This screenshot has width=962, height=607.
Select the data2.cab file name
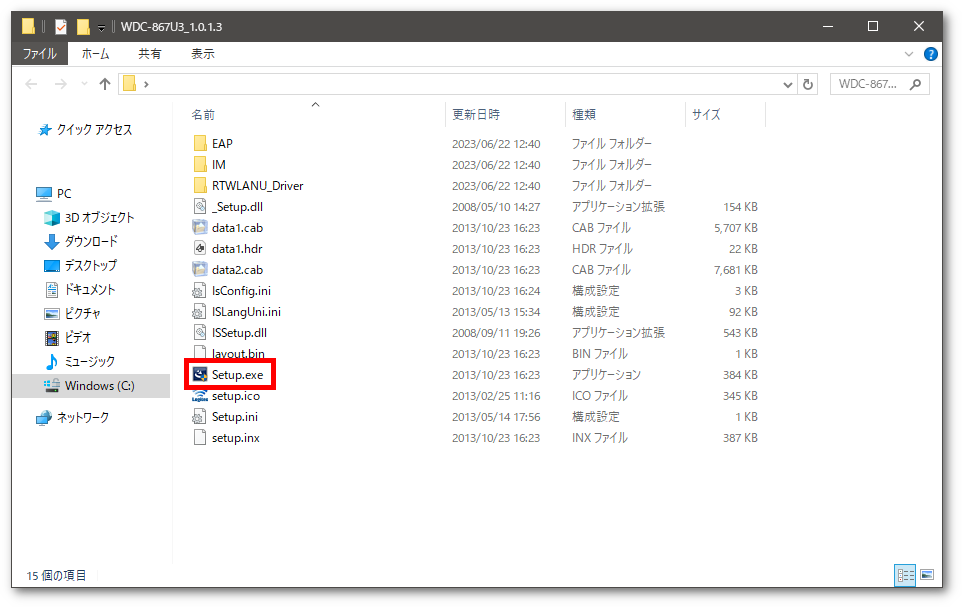click(x=237, y=269)
